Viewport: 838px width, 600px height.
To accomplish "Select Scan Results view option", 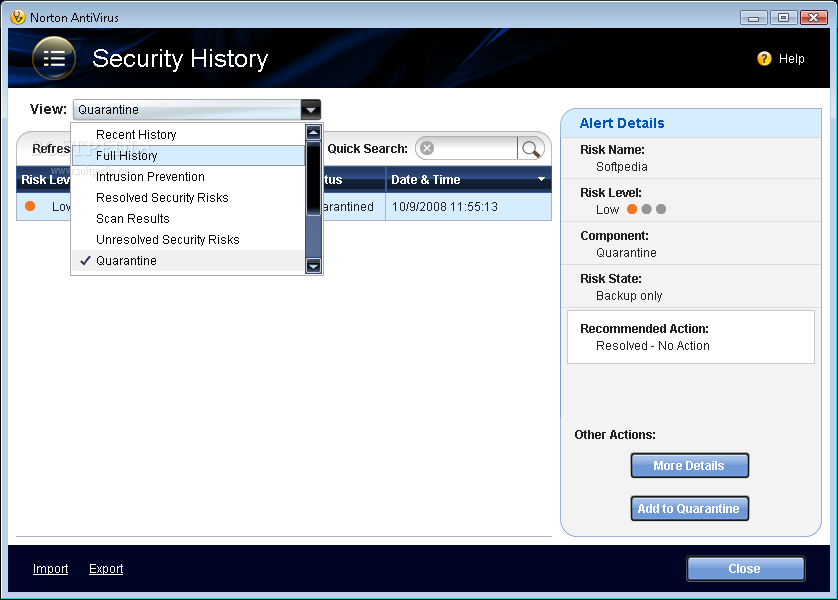I will click(188, 219).
